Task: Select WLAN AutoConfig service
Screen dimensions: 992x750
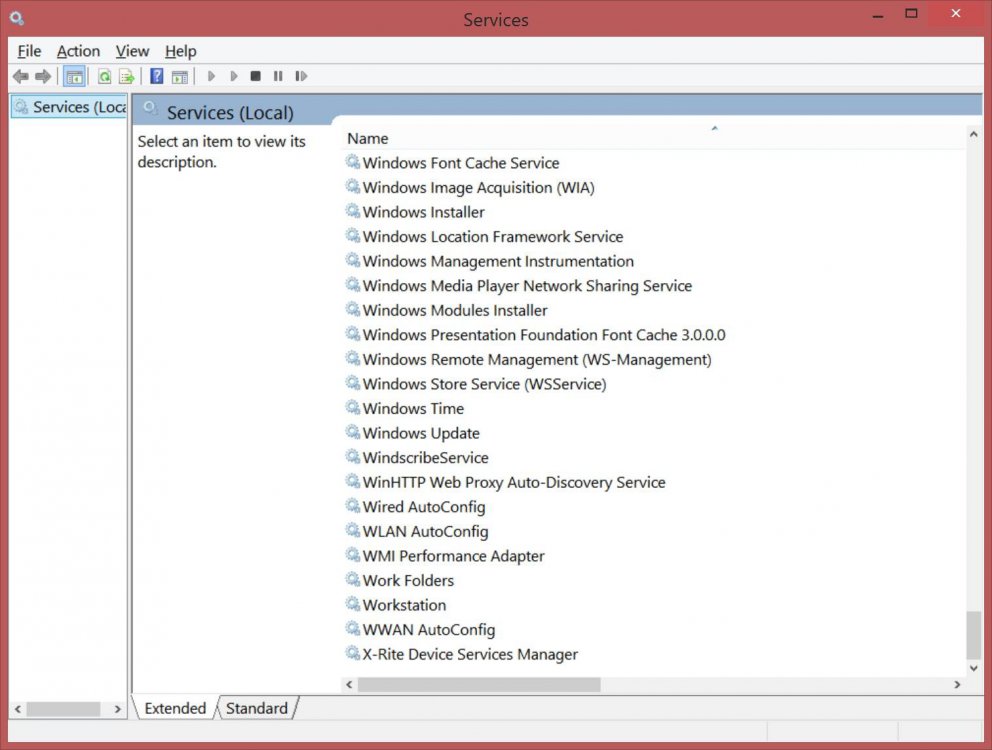Action: (418, 532)
